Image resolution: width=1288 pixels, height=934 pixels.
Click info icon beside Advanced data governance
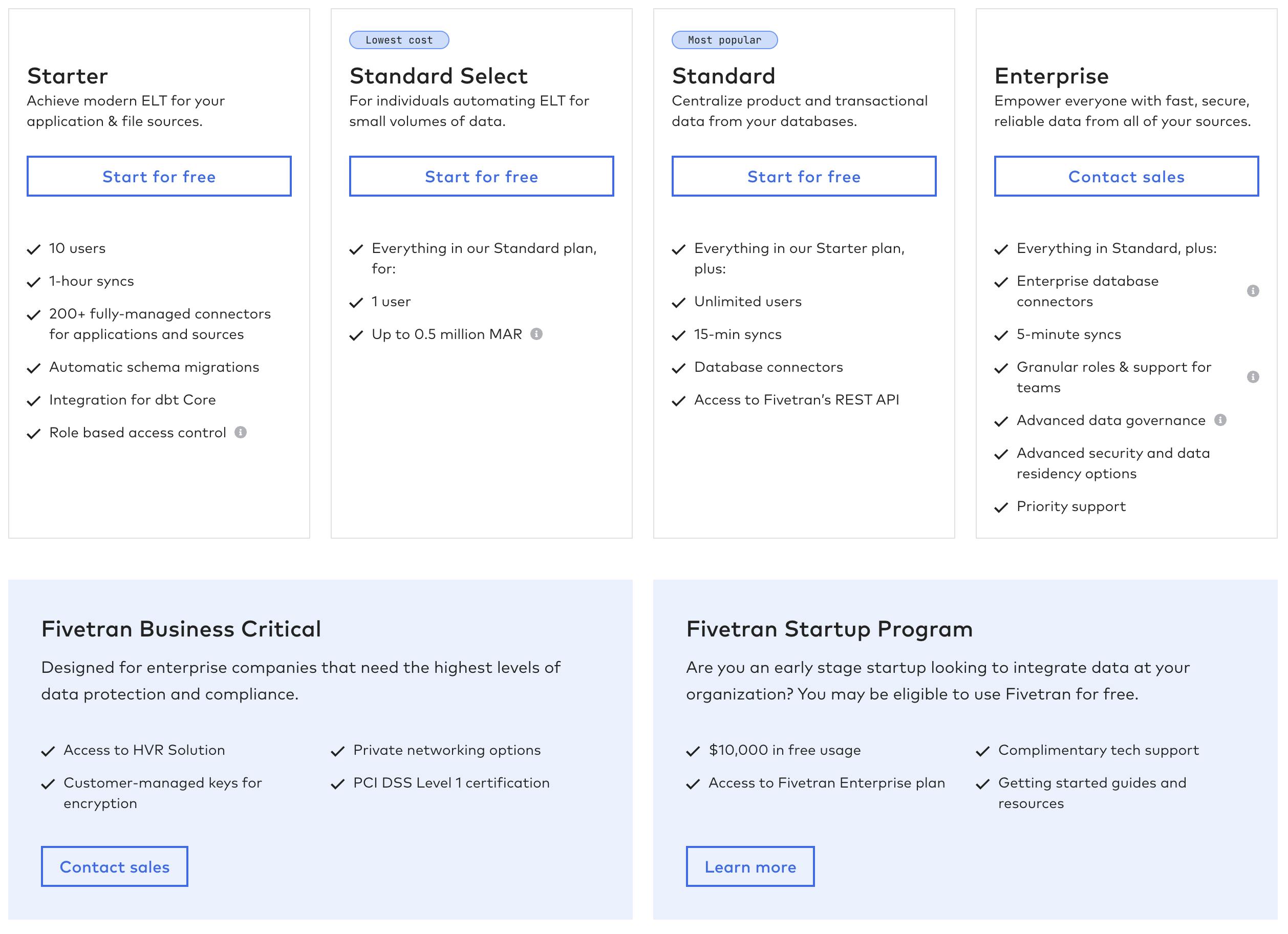[1220, 420]
